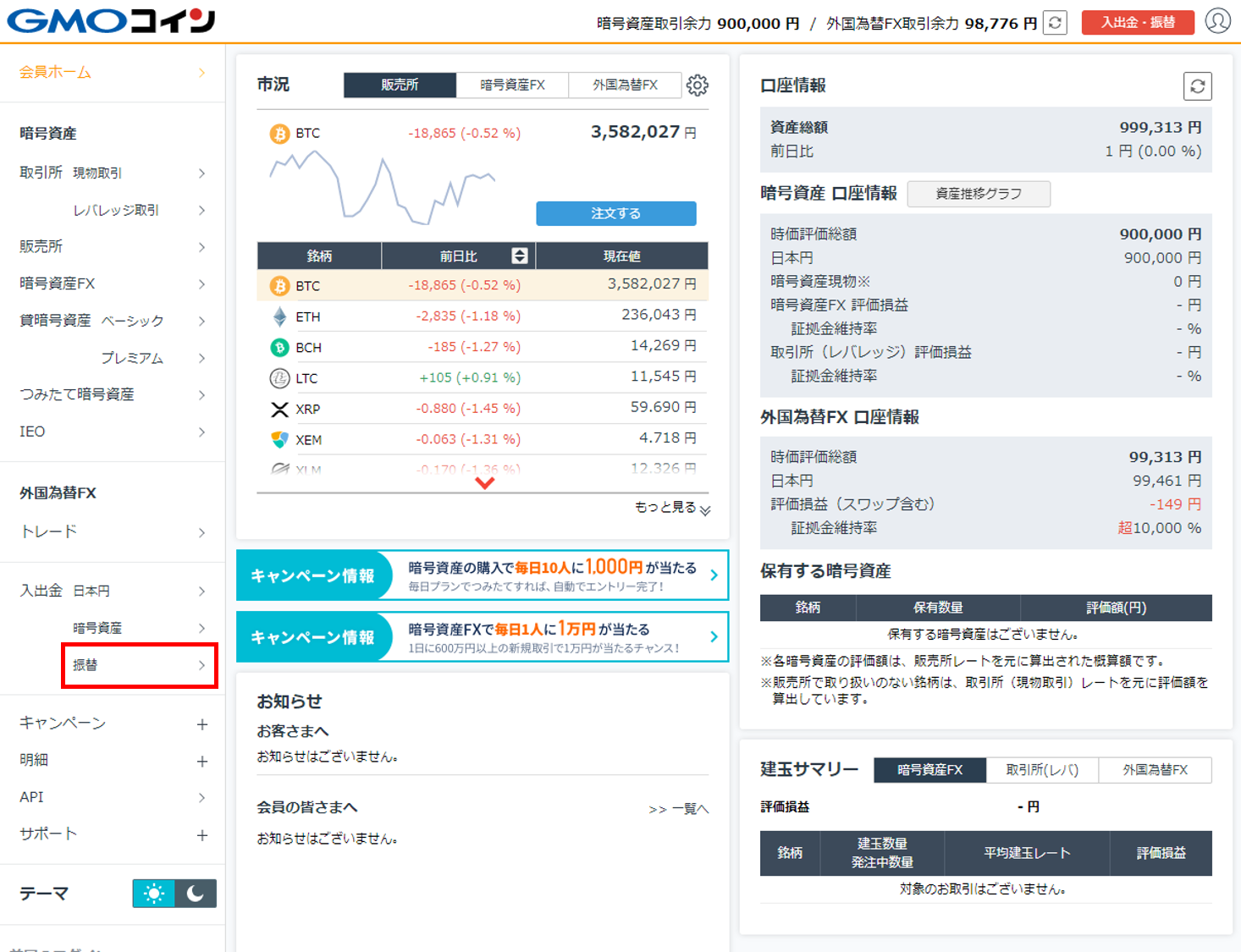Click the GMOコイン logo

click(x=111, y=20)
